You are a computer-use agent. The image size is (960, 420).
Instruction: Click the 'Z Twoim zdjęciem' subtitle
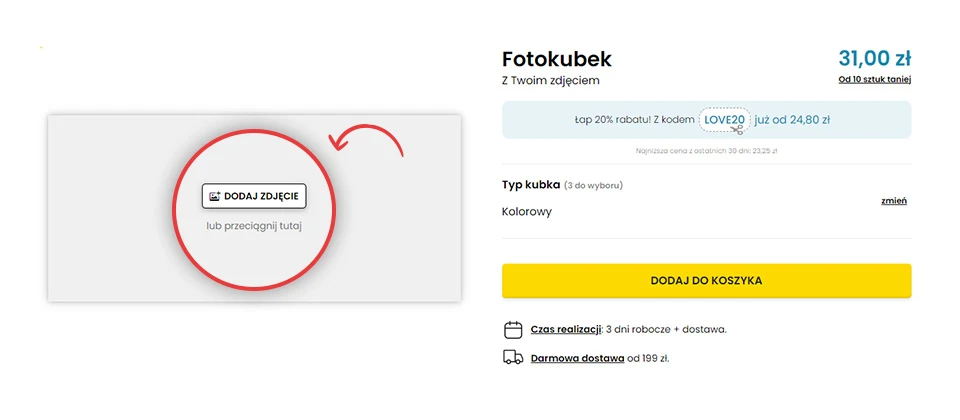click(x=551, y=80)
